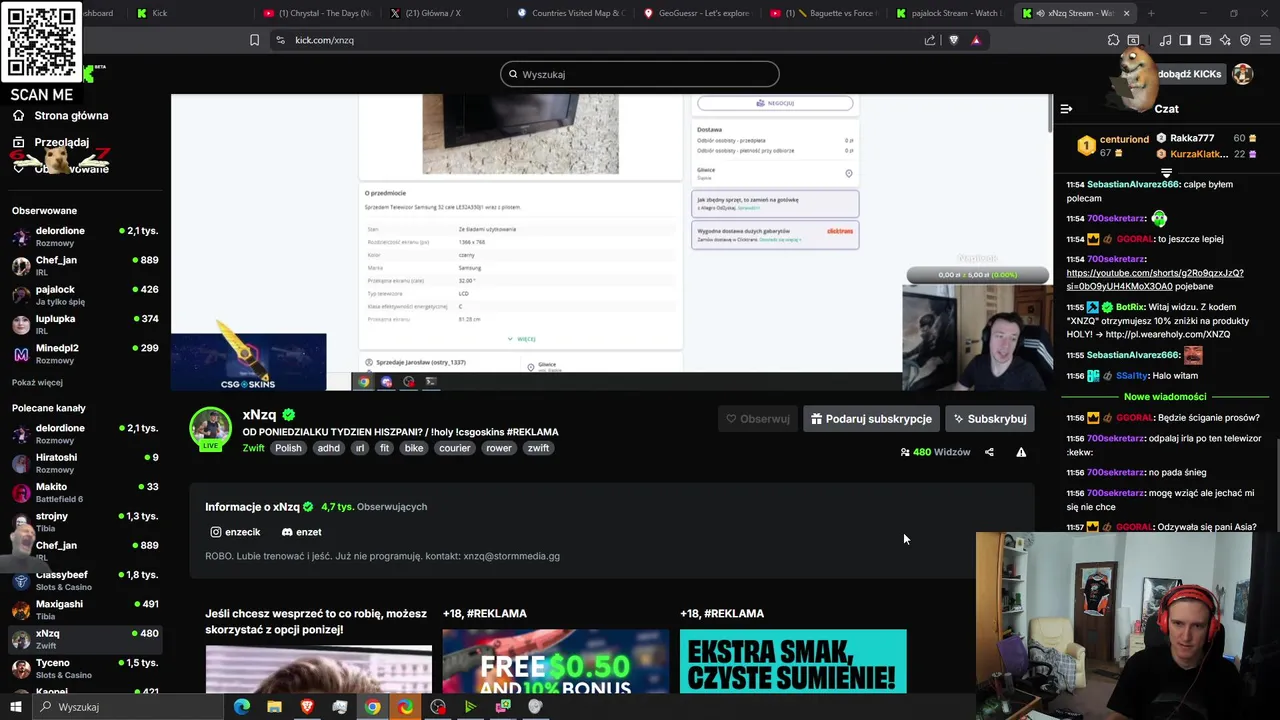Open the Windows Start menu
Image resolution: width=1280 pixels, height=720 pixels.
pyautogui.click(x=16, y=707)
